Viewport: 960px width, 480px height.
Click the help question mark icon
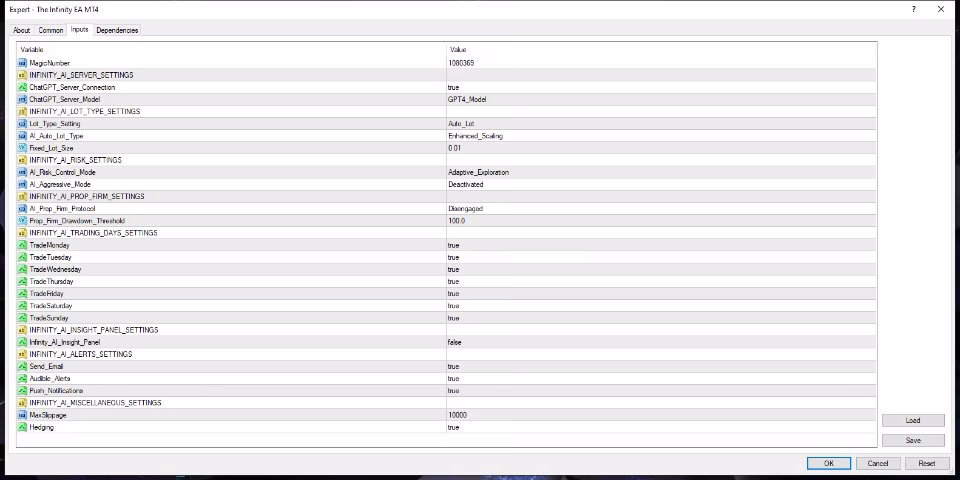[913, 9]
